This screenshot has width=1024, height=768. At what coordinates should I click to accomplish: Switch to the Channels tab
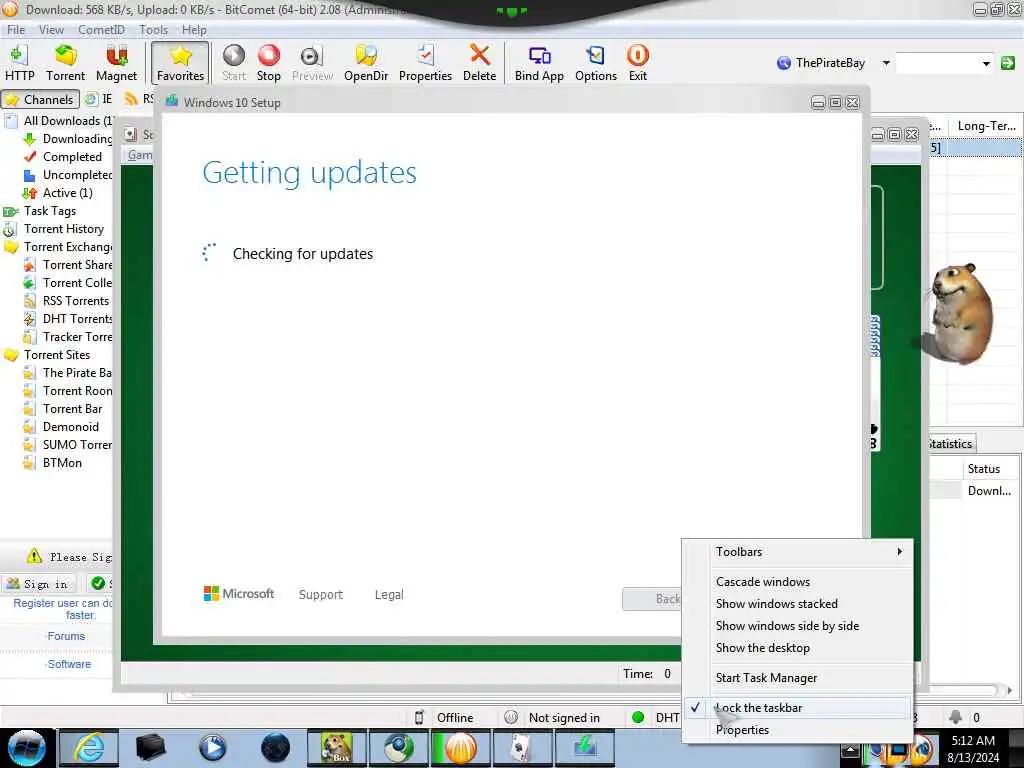40,99
